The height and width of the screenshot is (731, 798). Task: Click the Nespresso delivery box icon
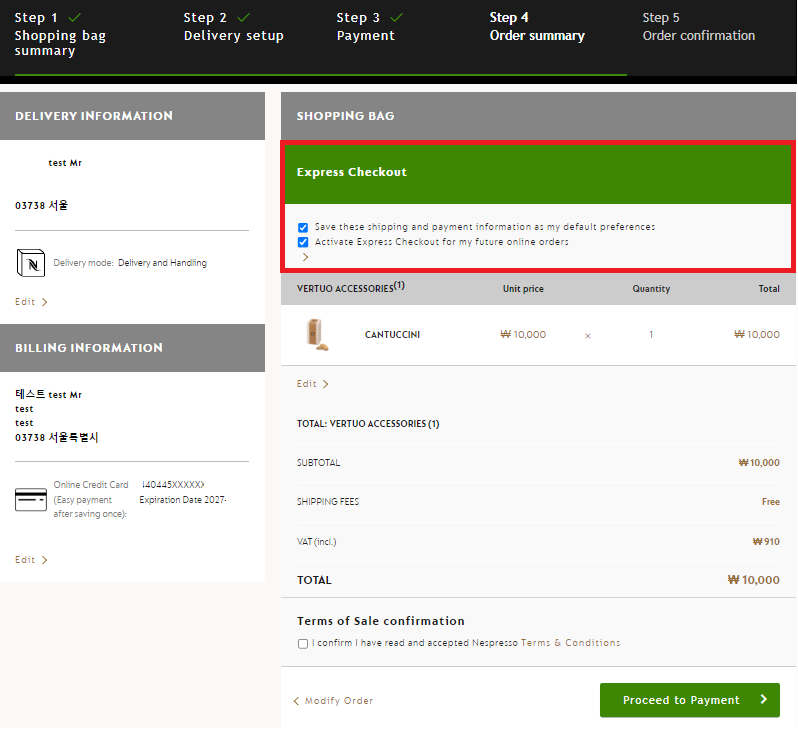click(x=31, y=263)
